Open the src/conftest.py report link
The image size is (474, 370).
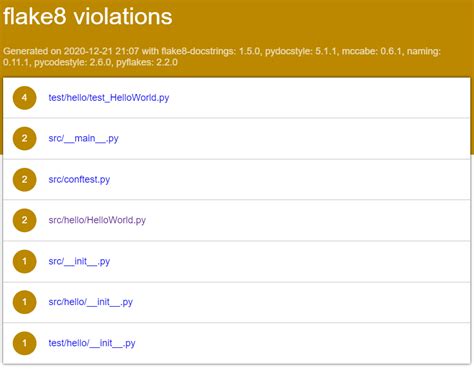[x=79, y=180]
